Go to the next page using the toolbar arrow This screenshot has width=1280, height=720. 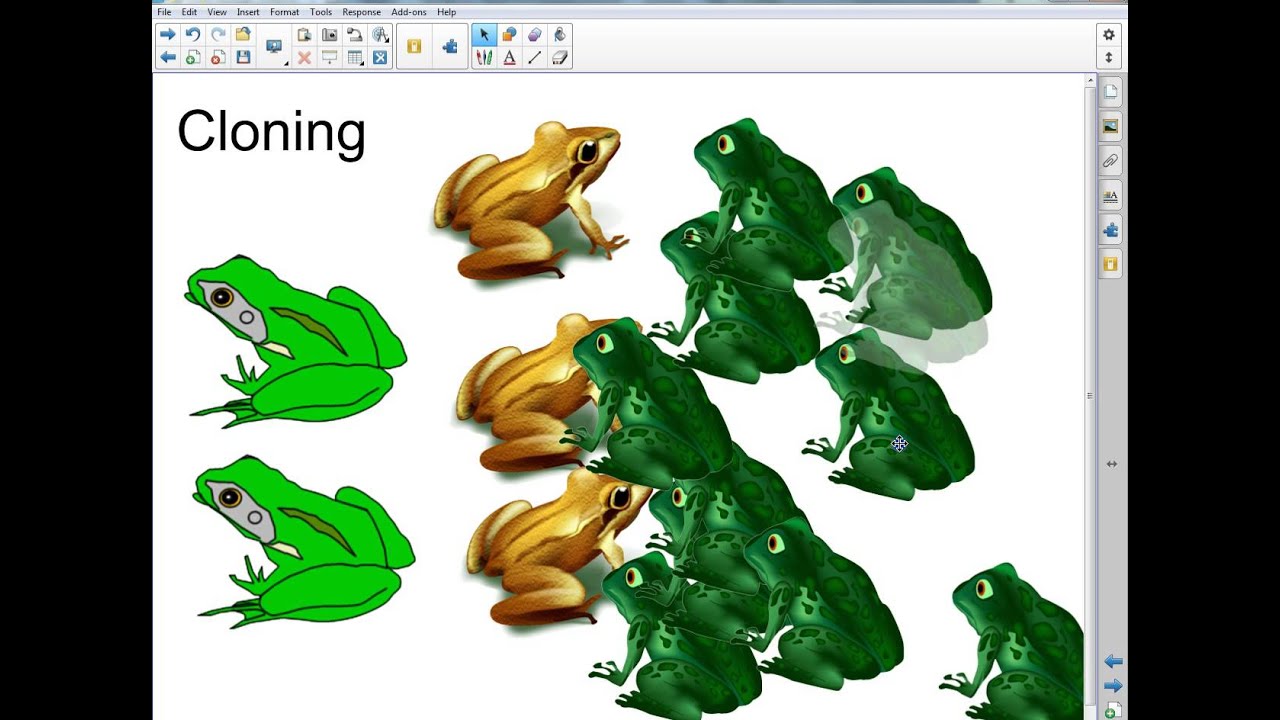[168, 34]
